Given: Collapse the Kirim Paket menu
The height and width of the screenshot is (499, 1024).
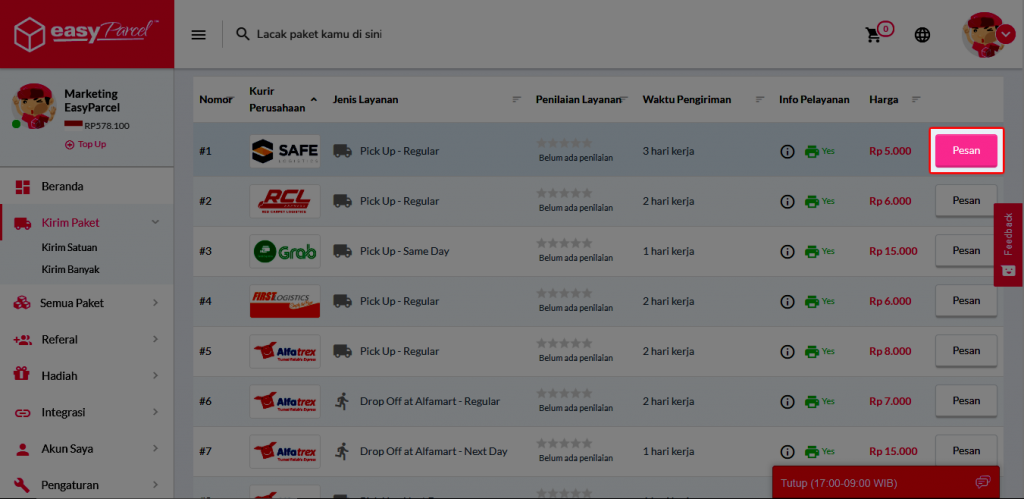Looking at the screenshot, I should pyautogui.click(x=155, y=223).
